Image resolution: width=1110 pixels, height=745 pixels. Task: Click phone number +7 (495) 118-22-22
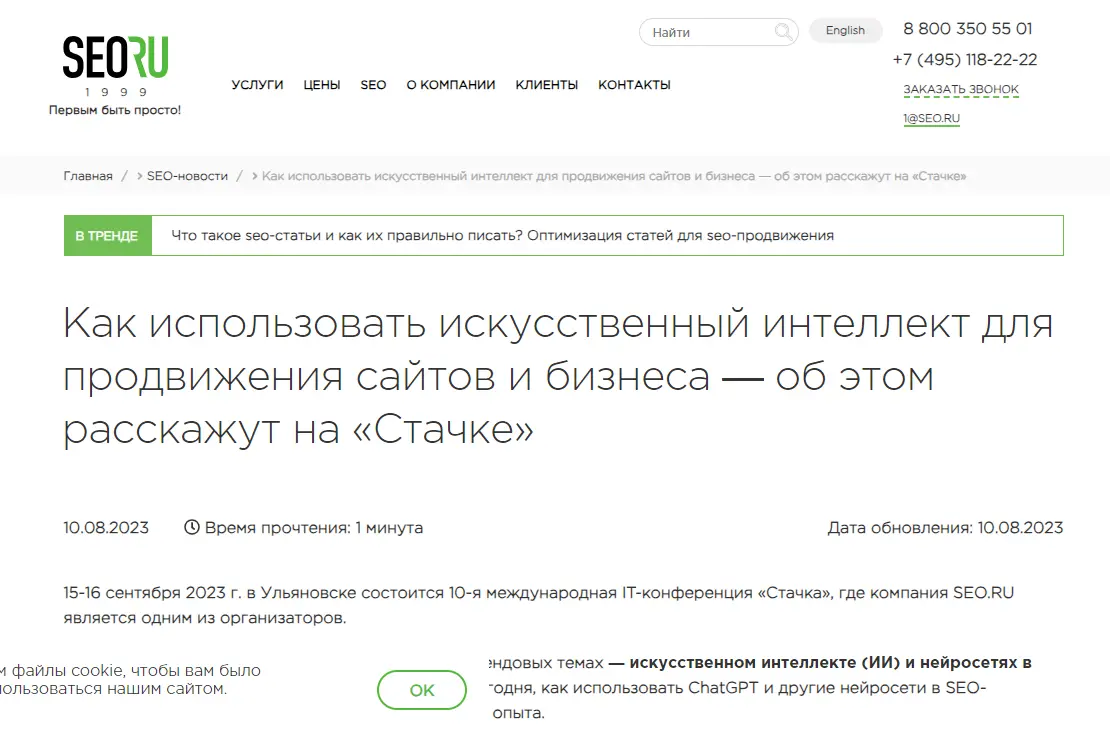(965, 59)
